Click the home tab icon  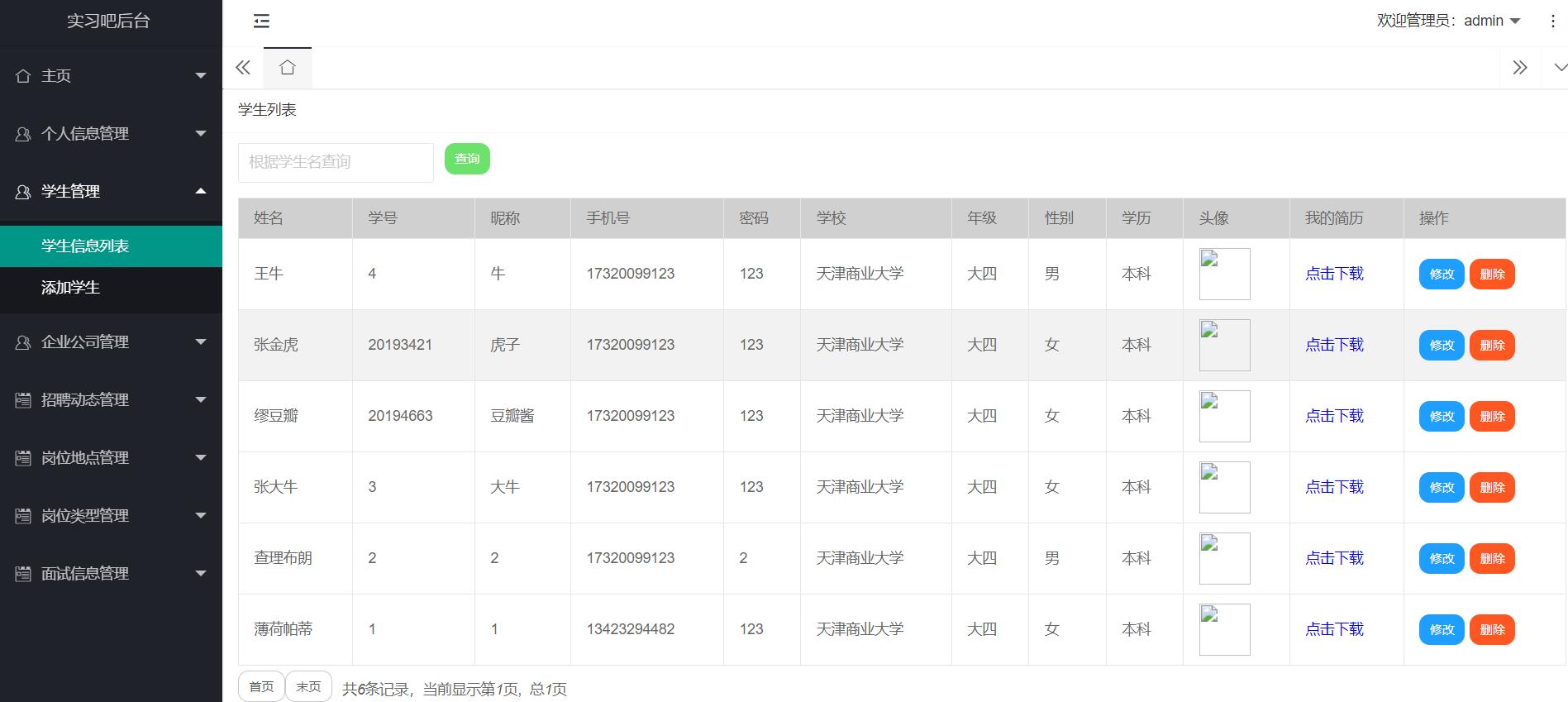pyautogui.click(x=287, y=68)
